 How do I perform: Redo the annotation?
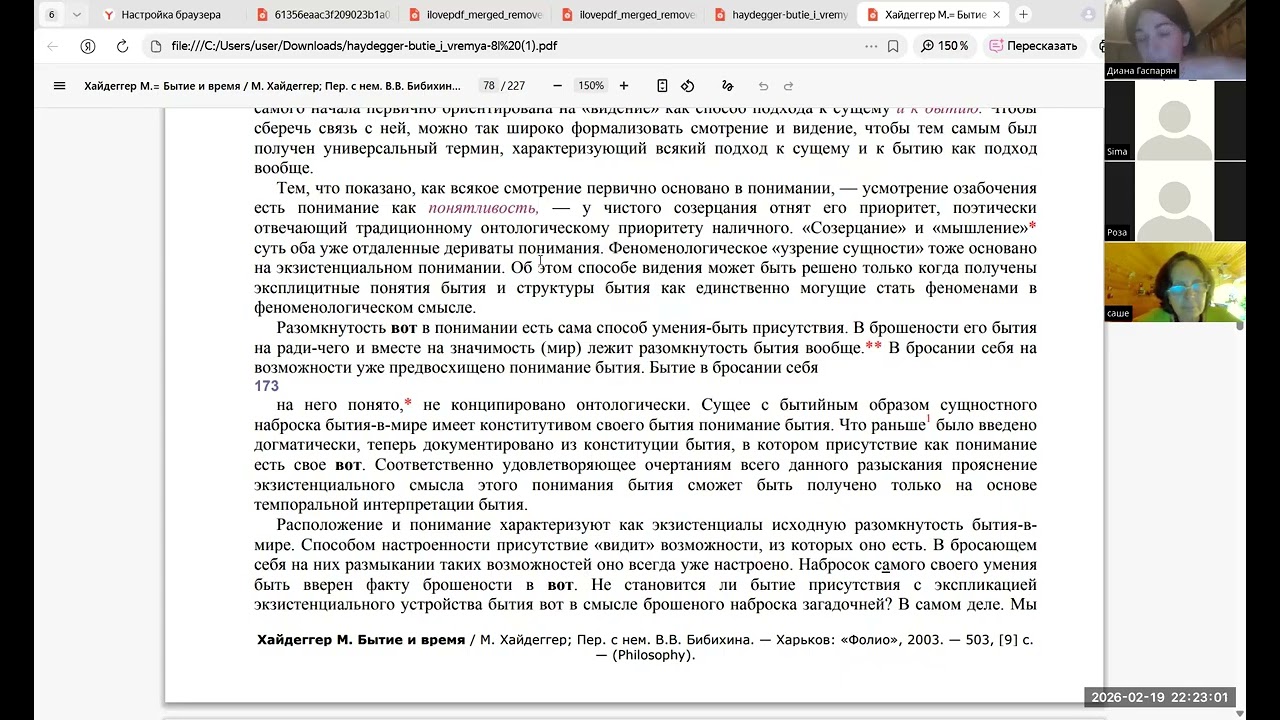coord(788,86)
